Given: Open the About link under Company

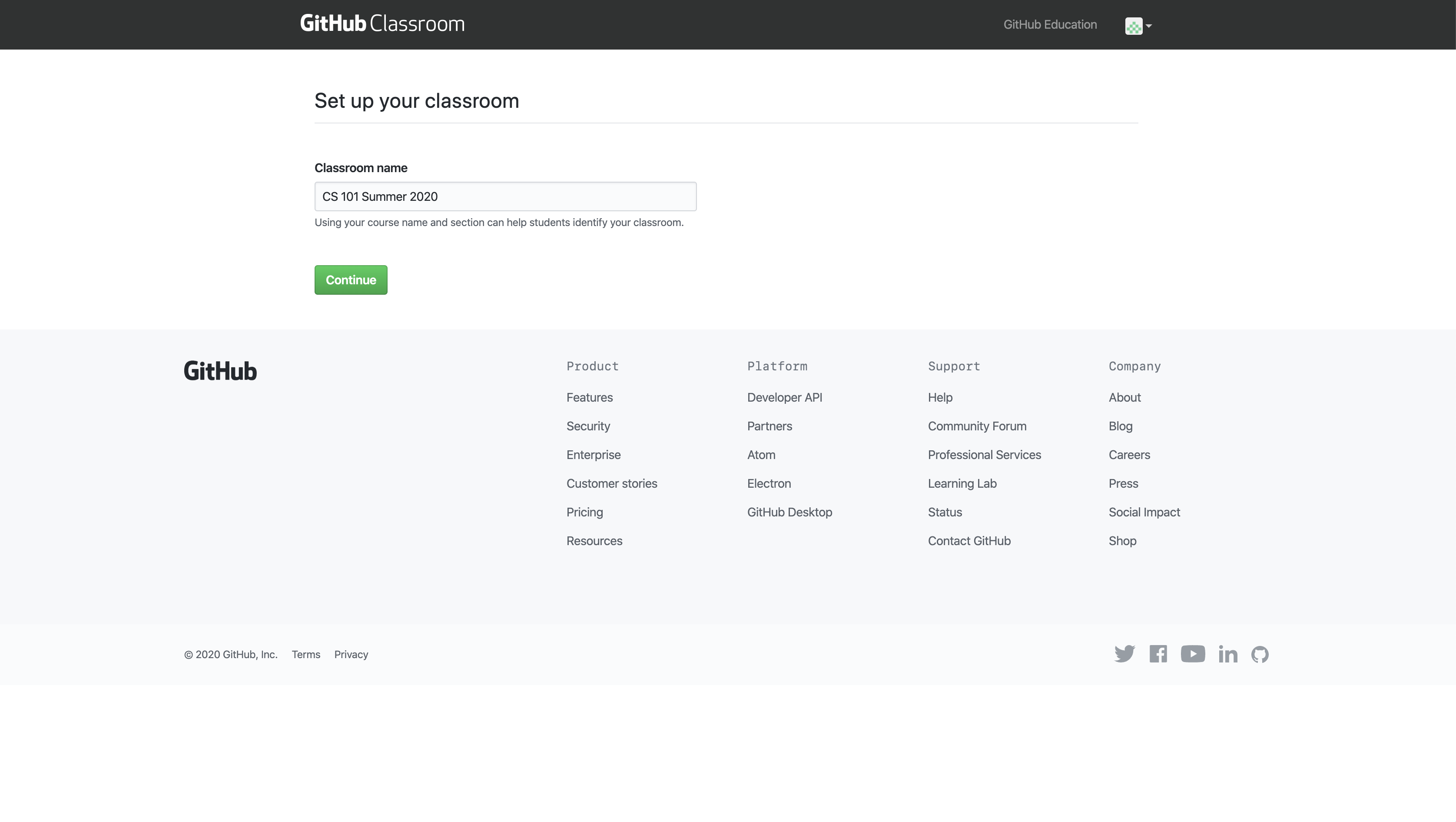Looking at the screenshot, I should click(x=1125, y=397).
